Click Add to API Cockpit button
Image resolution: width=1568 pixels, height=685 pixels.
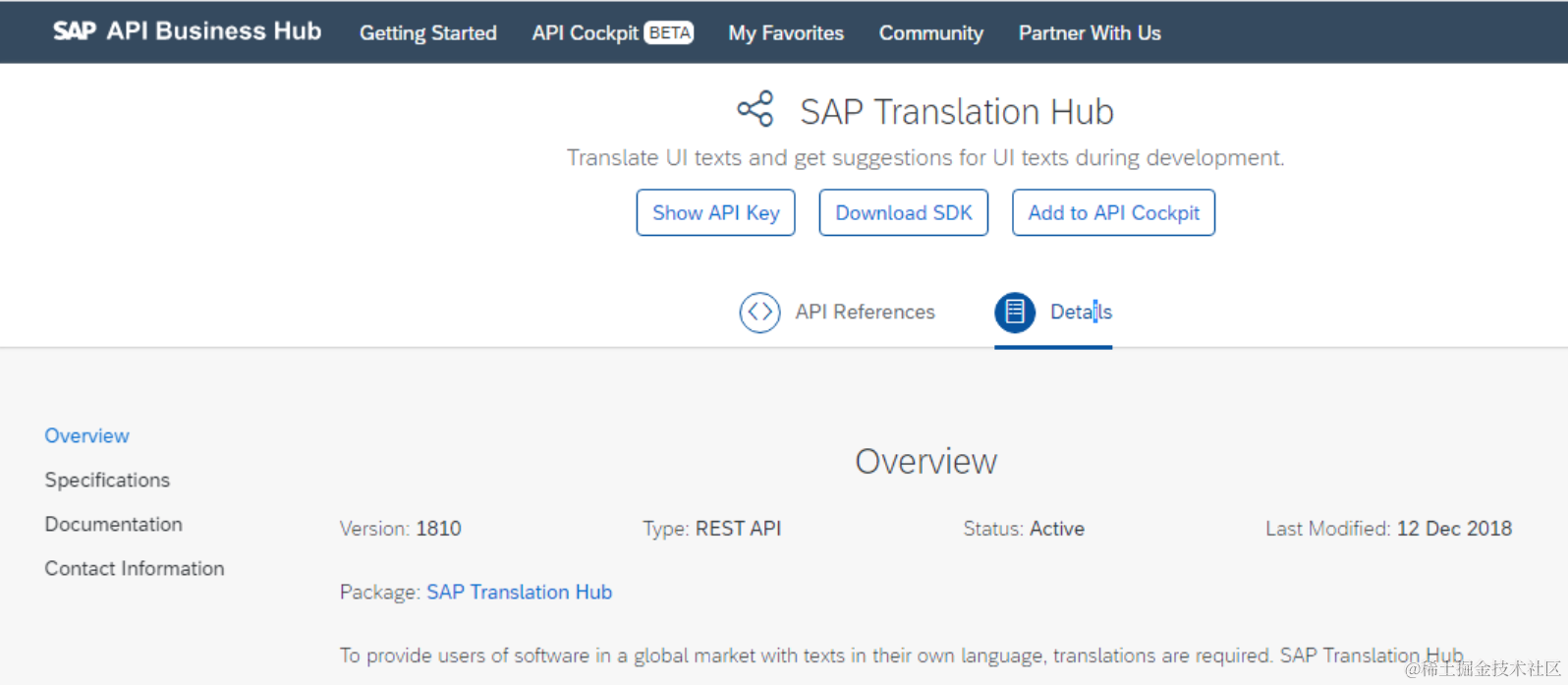coord(1114,212)
